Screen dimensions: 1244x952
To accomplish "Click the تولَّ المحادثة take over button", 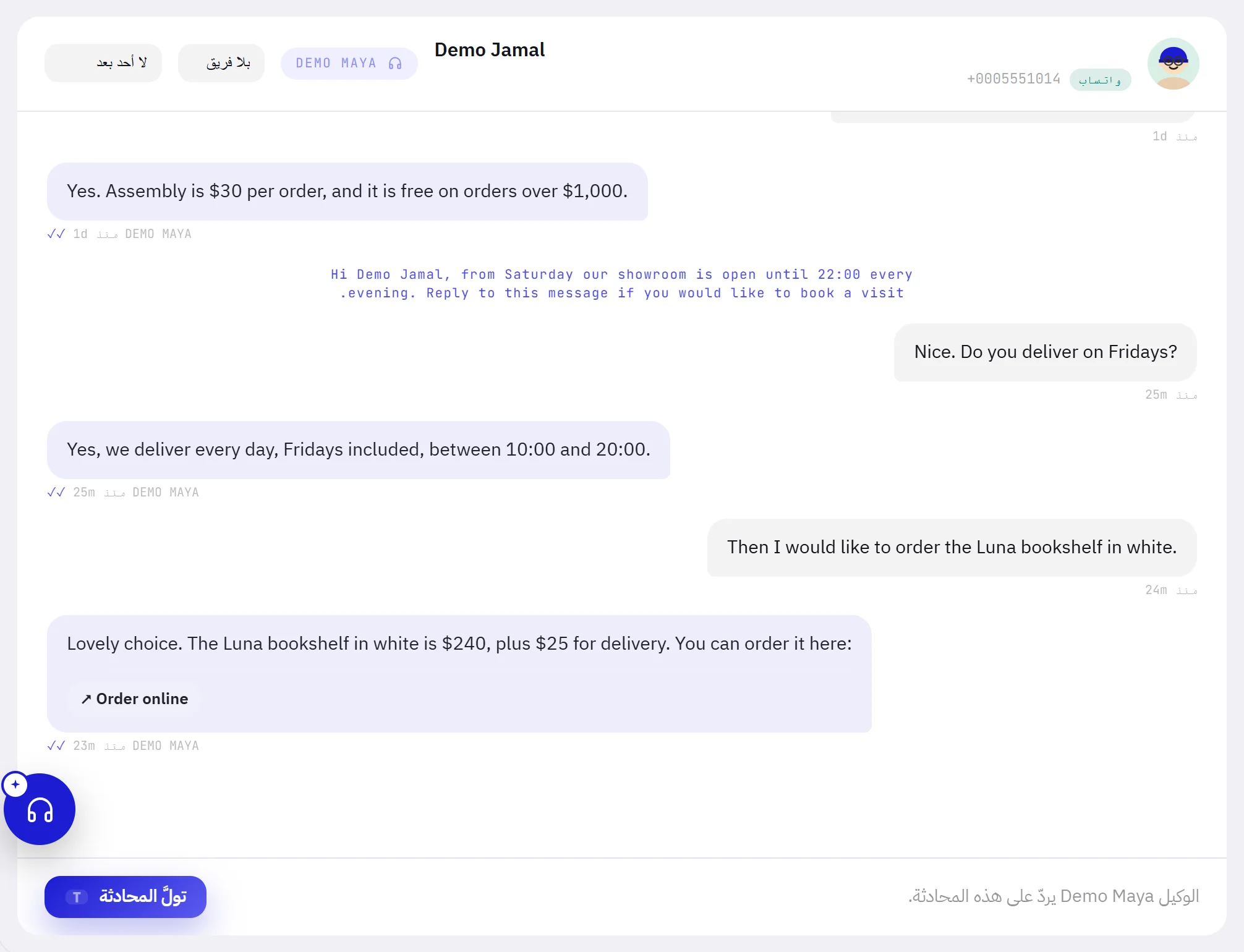I will click(x=126, y=896).
